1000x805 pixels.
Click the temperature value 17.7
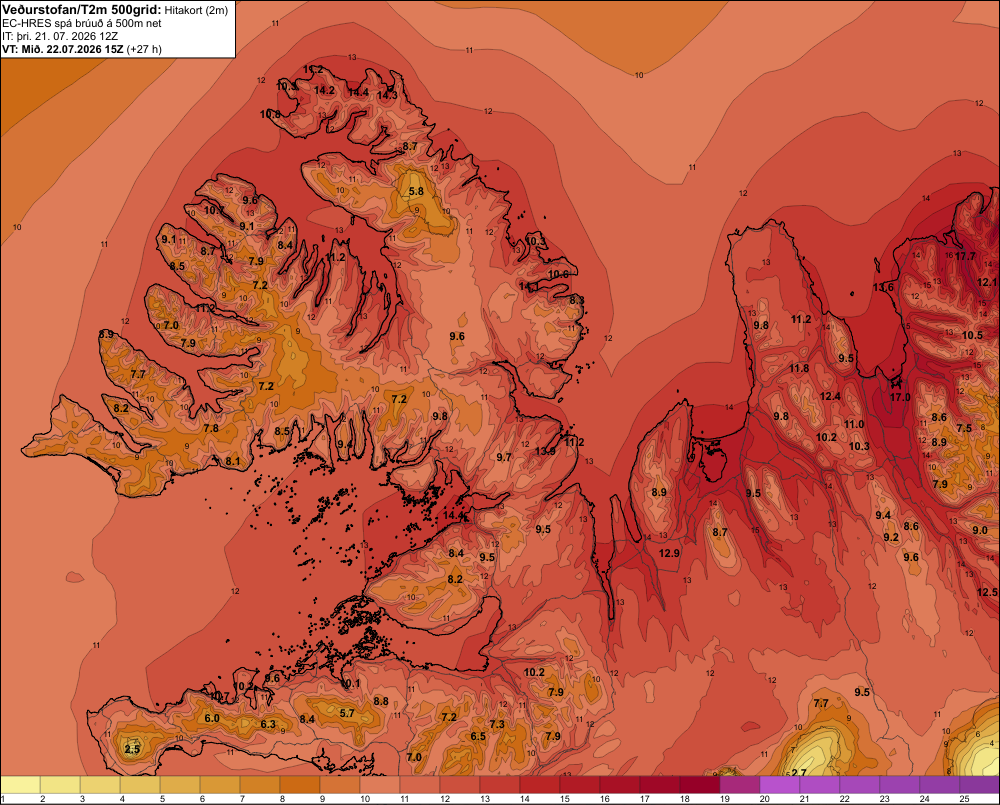pyautogui.click(x=965, y=256)
